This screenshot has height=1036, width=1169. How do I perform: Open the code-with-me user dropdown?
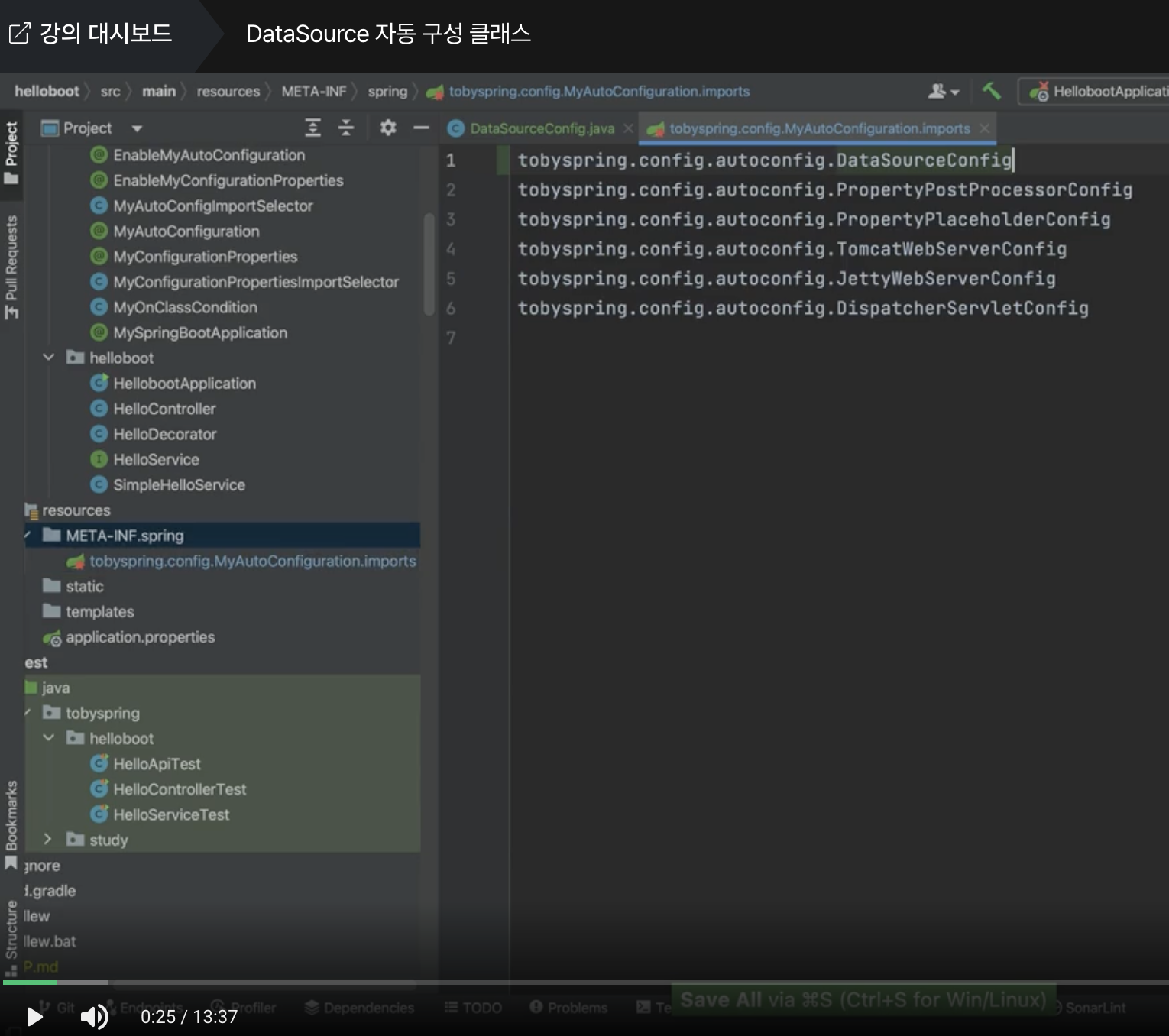pos(943,92)
